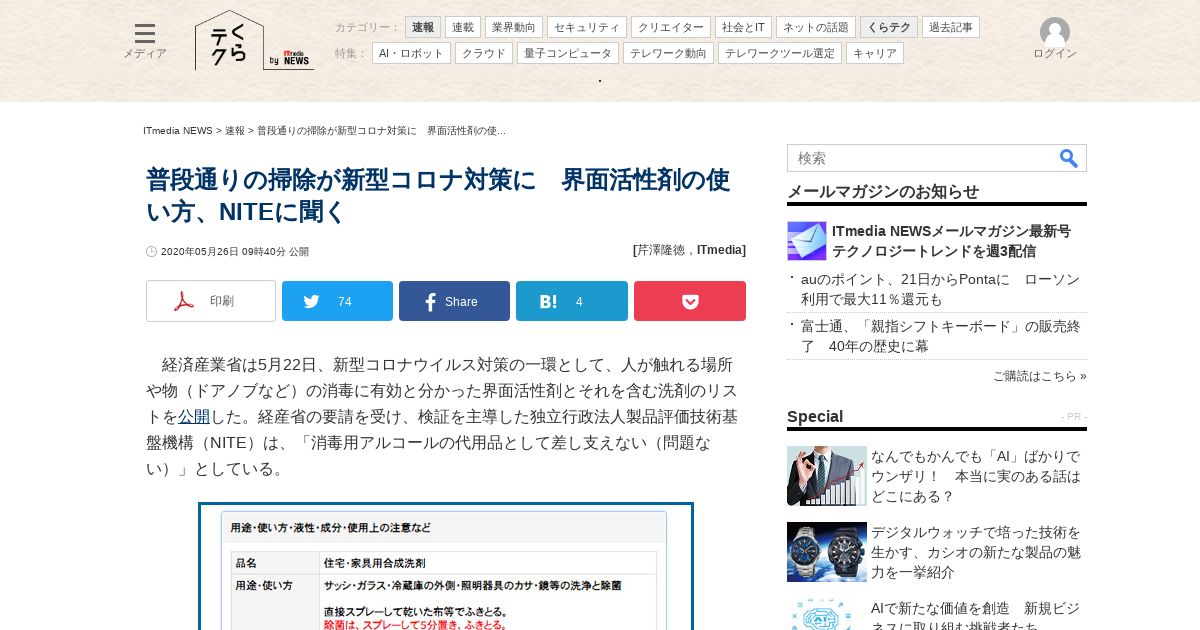Click the mail magazine envelope icon

coord(807,241)
